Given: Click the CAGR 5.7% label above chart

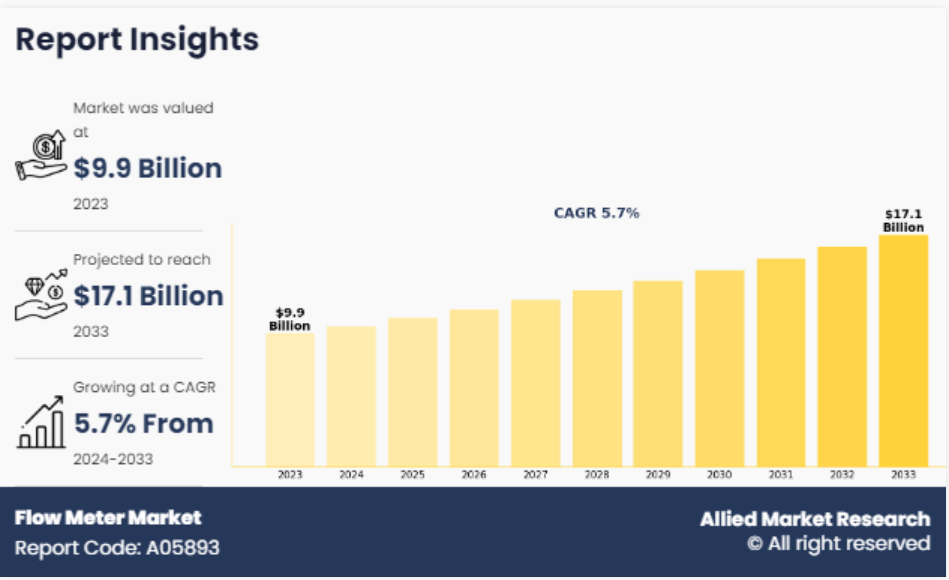Looking at the screenshot, I should (596, 213).
